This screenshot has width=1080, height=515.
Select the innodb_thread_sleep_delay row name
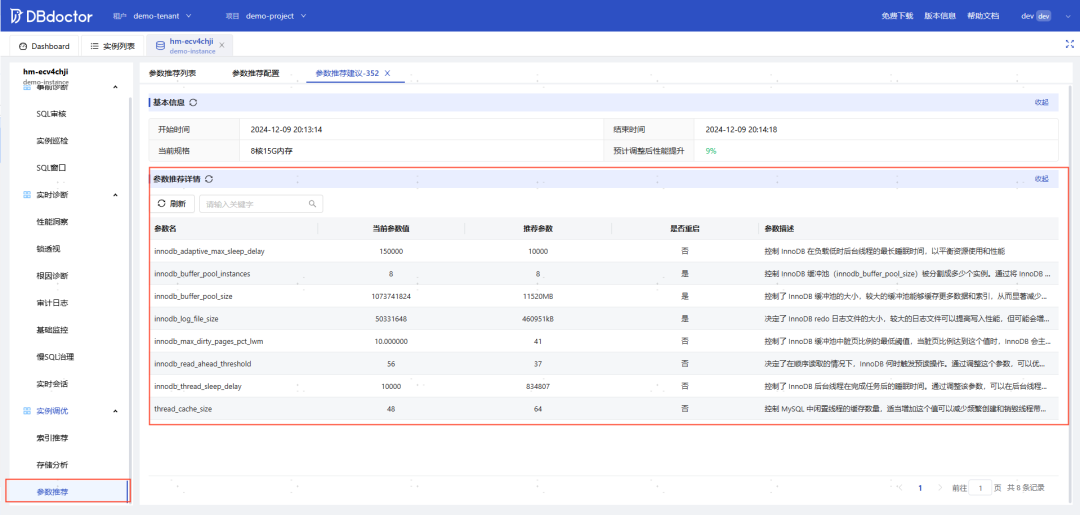click(x=198, y=386)
